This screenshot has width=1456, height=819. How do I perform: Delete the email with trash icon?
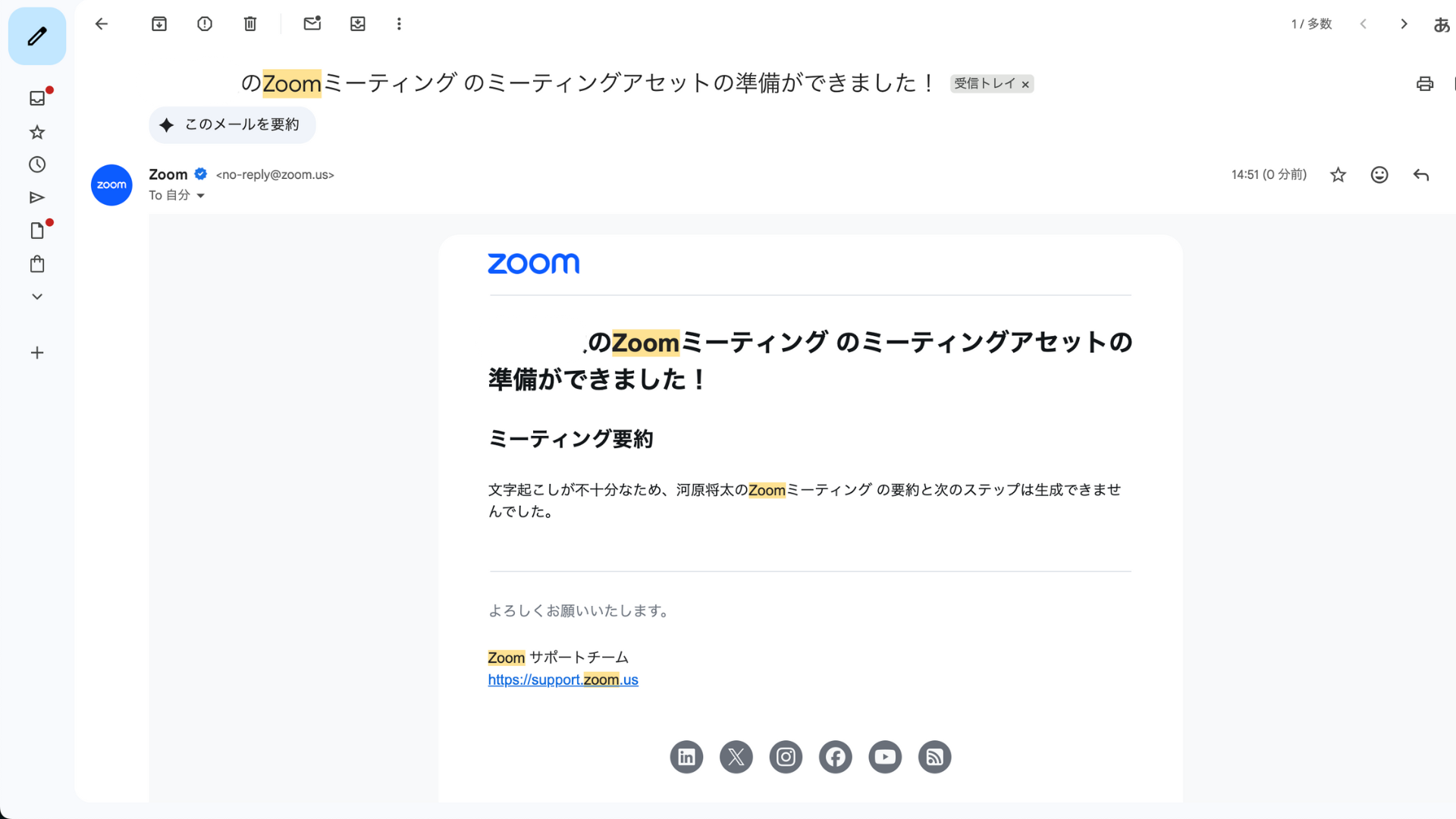point(250,24)
